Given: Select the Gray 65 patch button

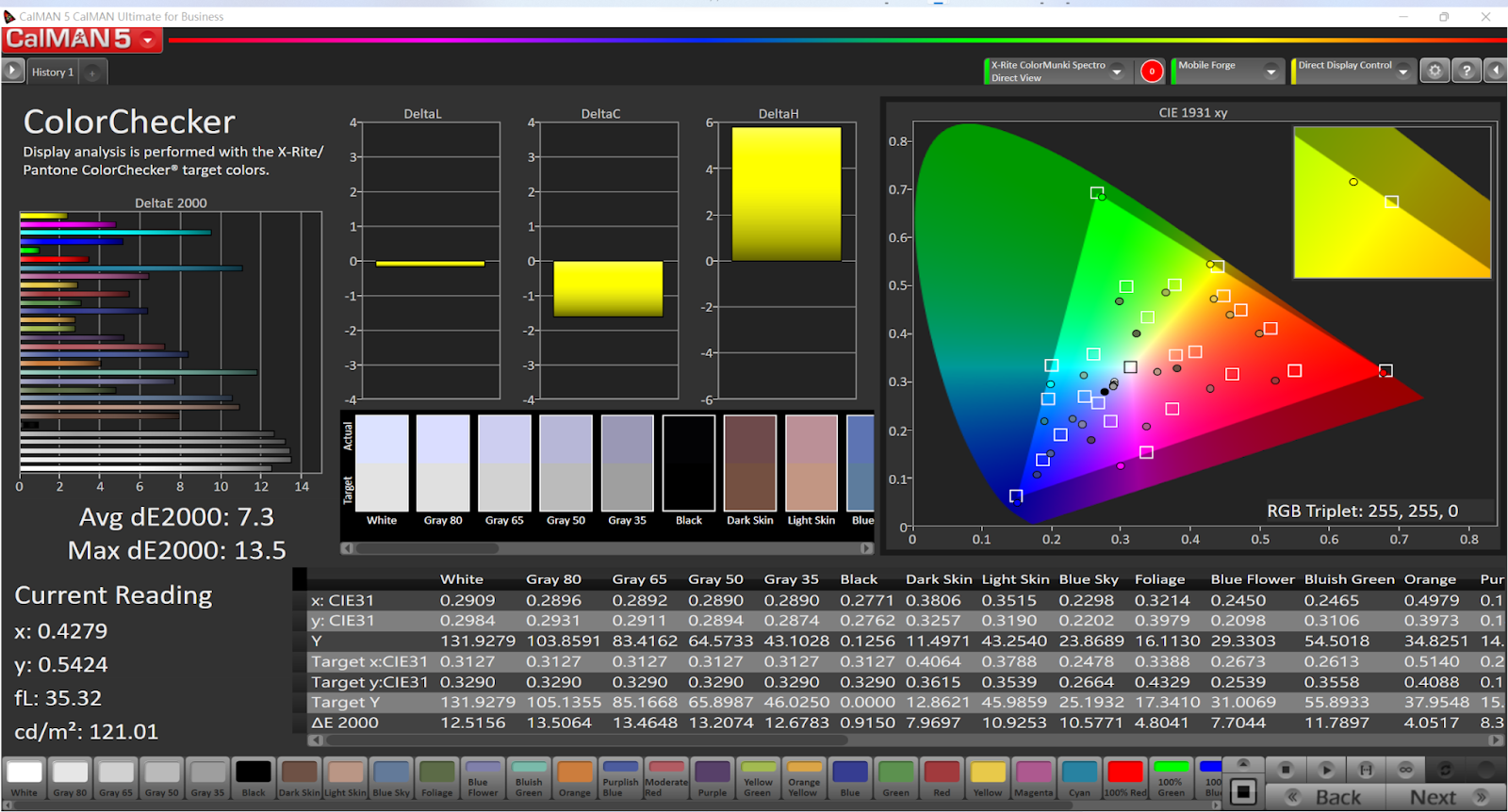Looking at the screenshot, I should point(116,778).
